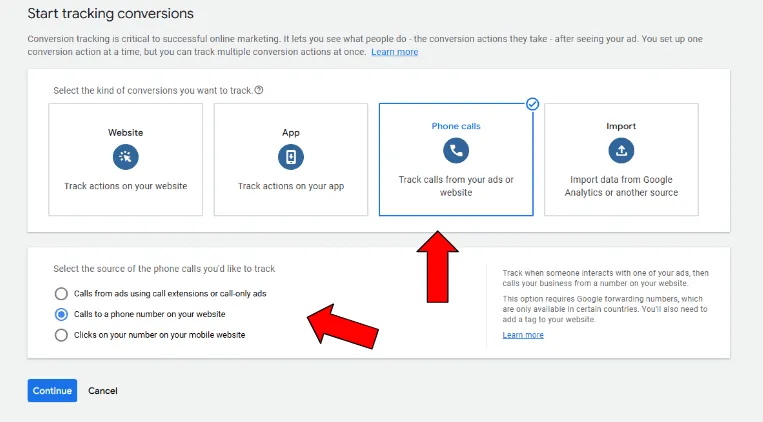Select clicks on your number on mobile website

coord(61,335)
